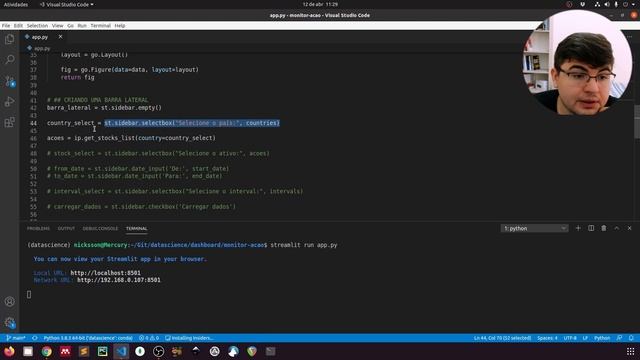This screenshot has height=360, width=640.
Task: Open the View menu
Action: 58,25
